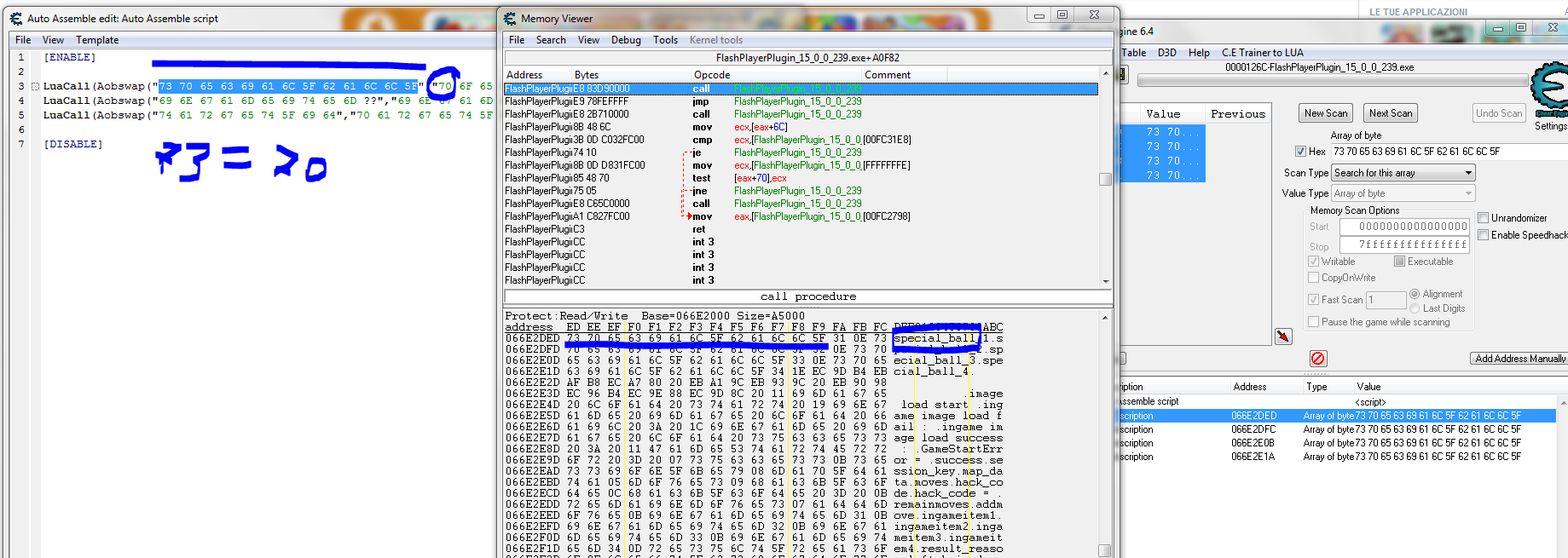
Task: Minimize the Memory Viewer window
Action: click(x=1039, y=15)
